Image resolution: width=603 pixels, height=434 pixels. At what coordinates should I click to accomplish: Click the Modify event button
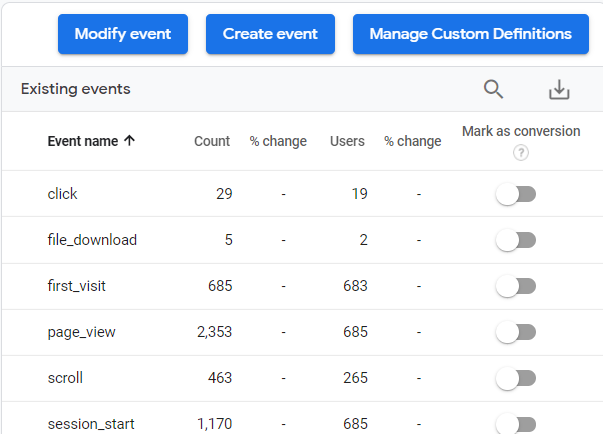click(x=123, y=34)
